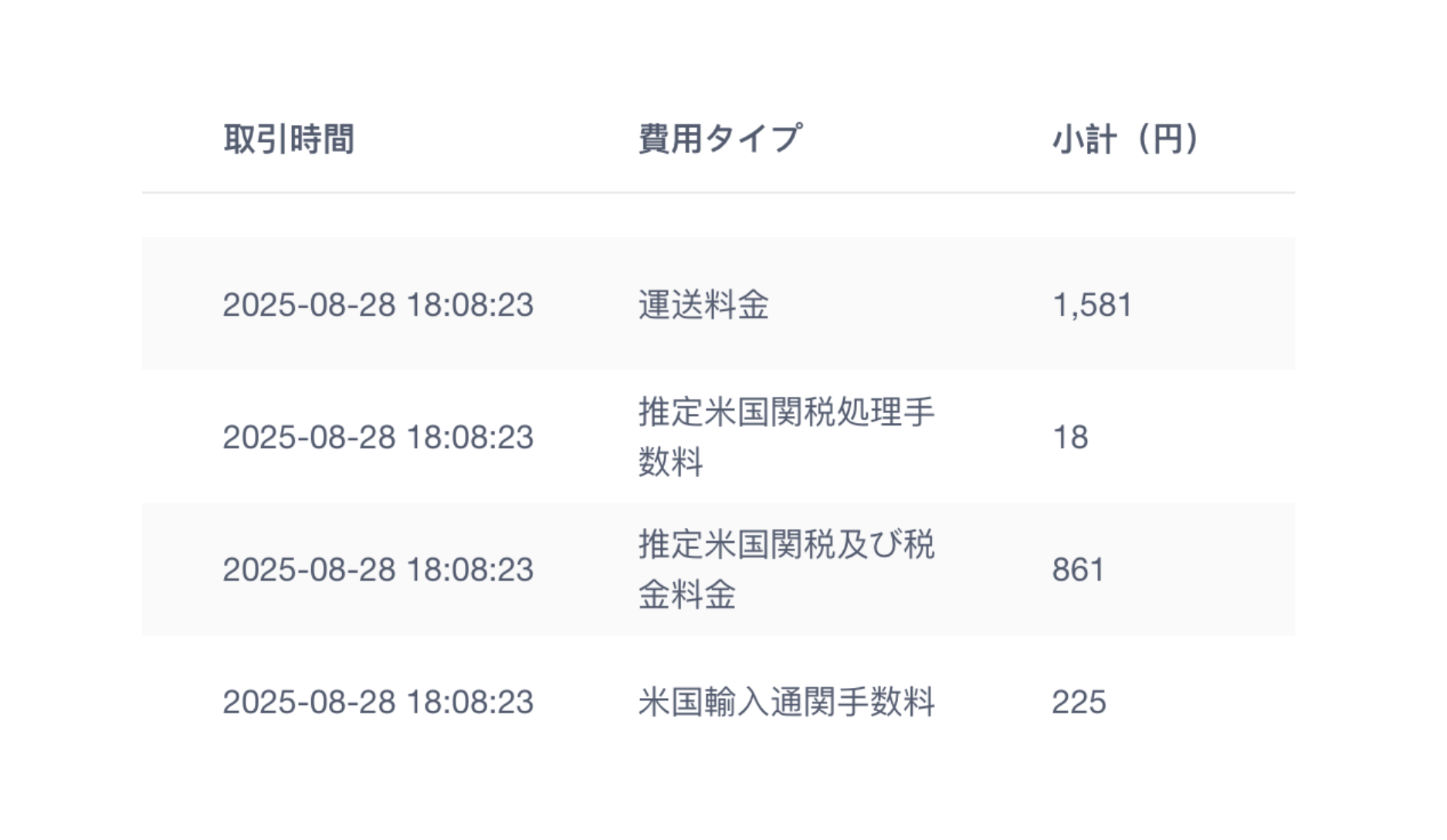
Task: Select the 運送料金 fee type cell
Action: click(703, 305)
